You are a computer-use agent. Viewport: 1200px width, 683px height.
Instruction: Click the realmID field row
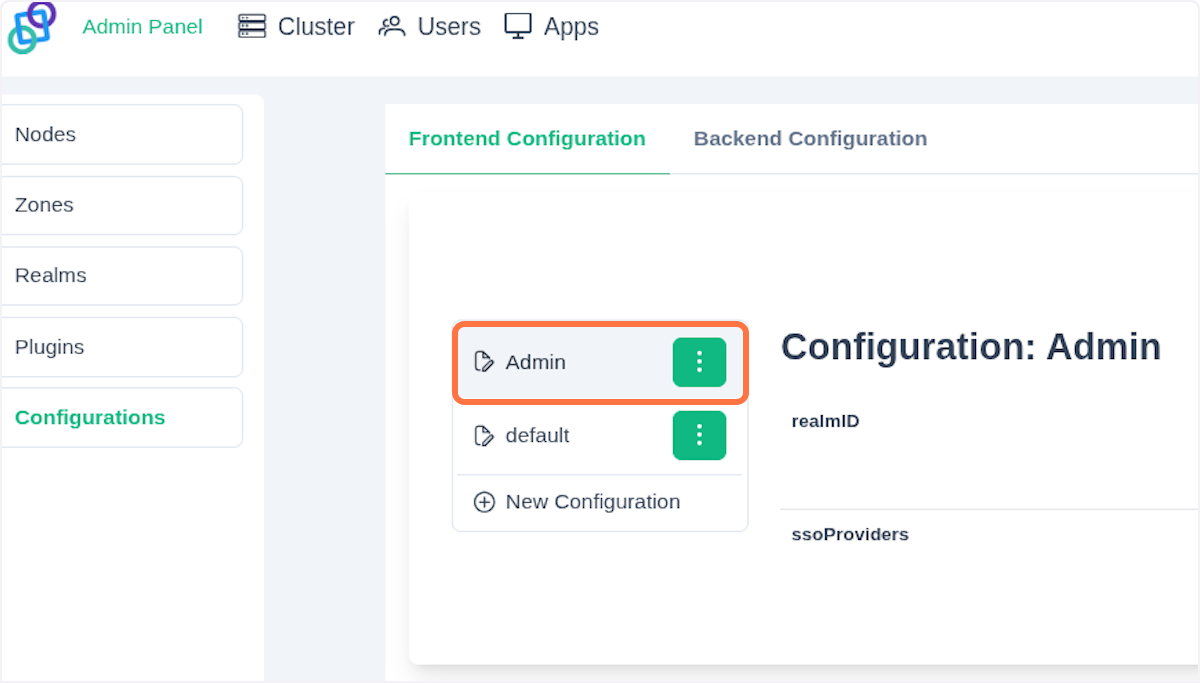825,421
